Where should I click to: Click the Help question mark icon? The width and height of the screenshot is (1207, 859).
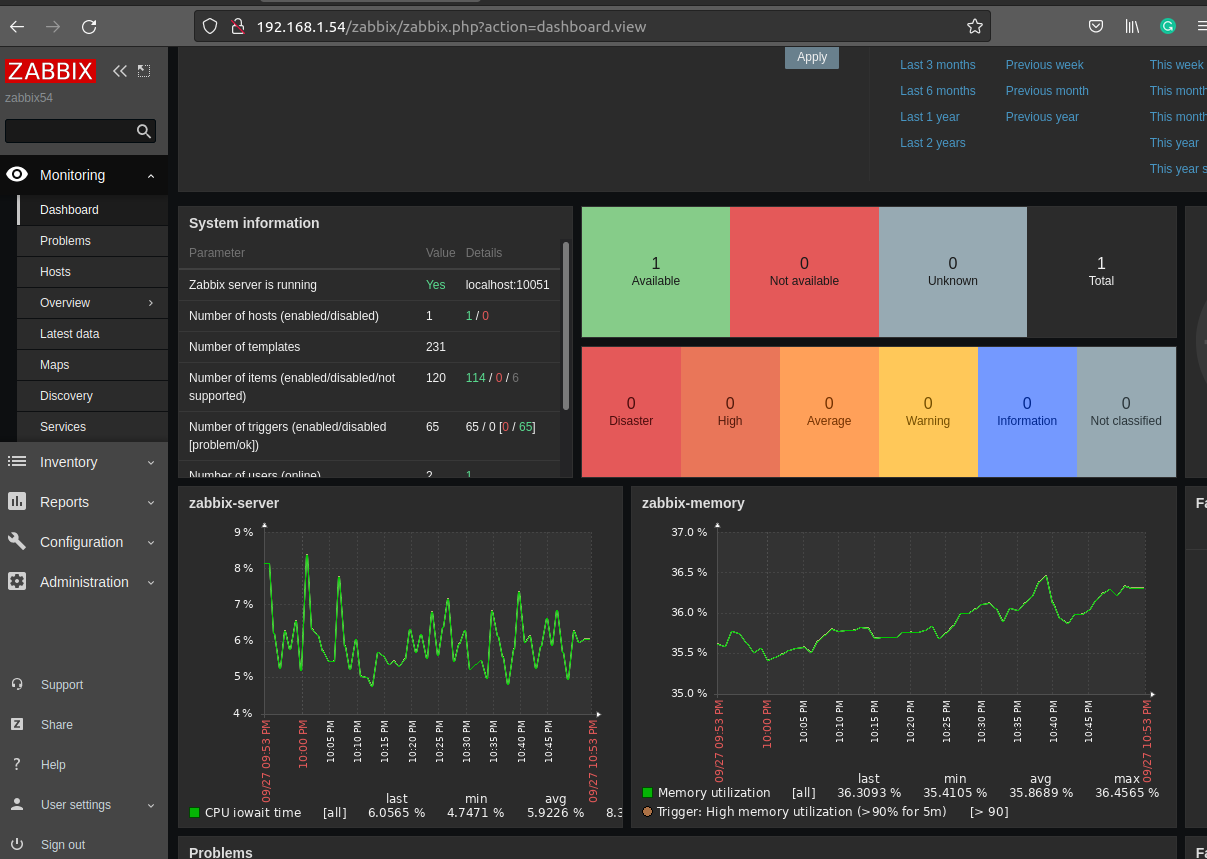(x=17, y=765)
